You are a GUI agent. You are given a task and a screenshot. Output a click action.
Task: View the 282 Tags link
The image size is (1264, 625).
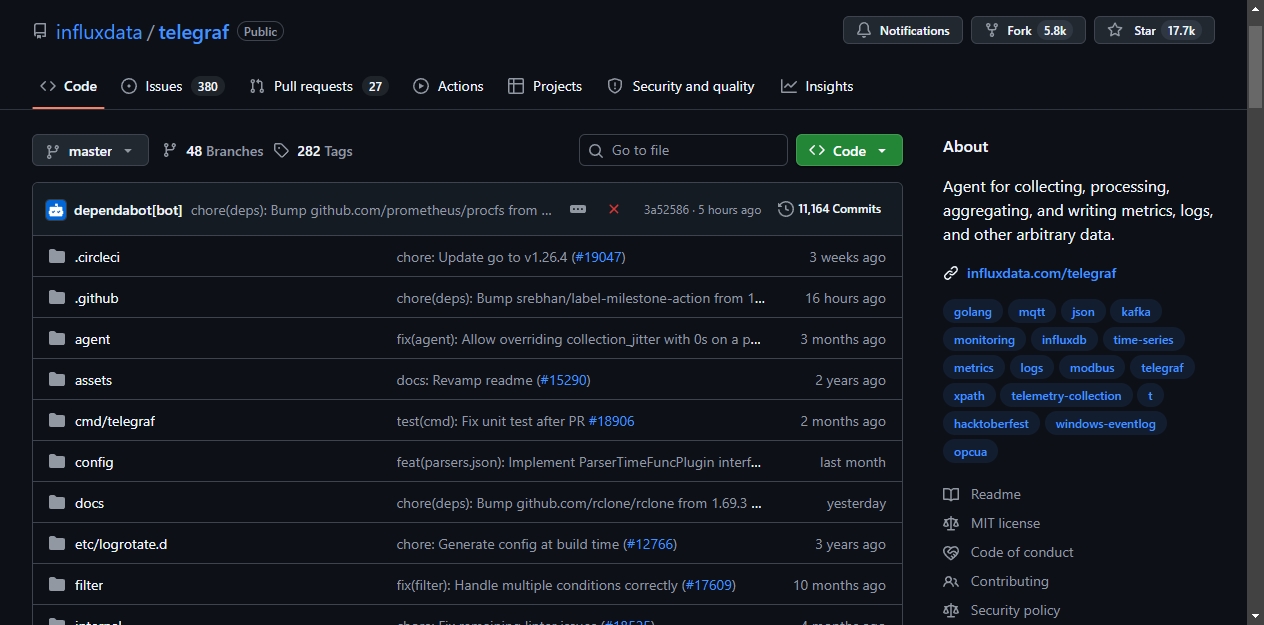click(x=313, y=151)
